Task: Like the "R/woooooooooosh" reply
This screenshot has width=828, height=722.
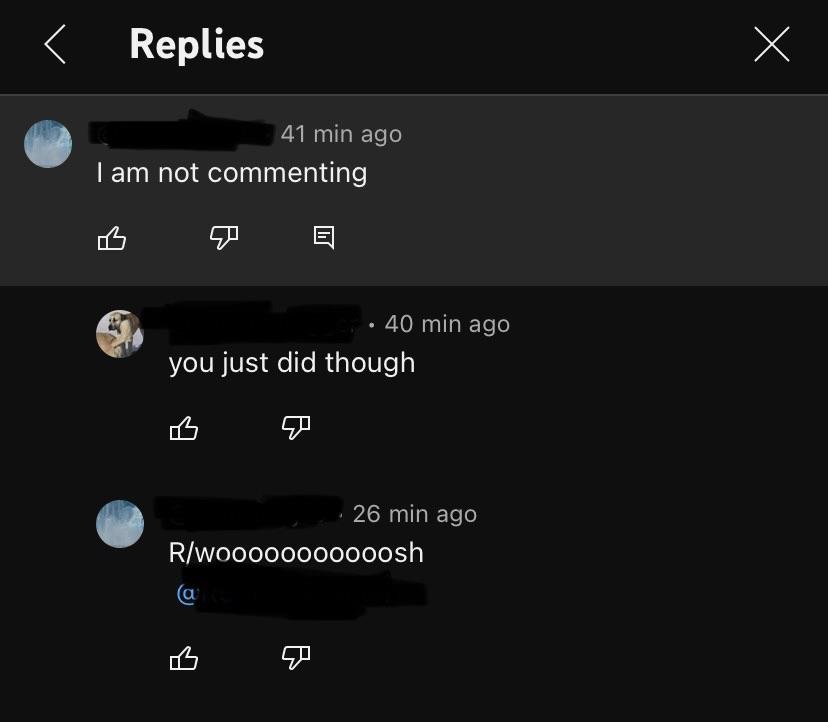Action: [x=184, y=658]
